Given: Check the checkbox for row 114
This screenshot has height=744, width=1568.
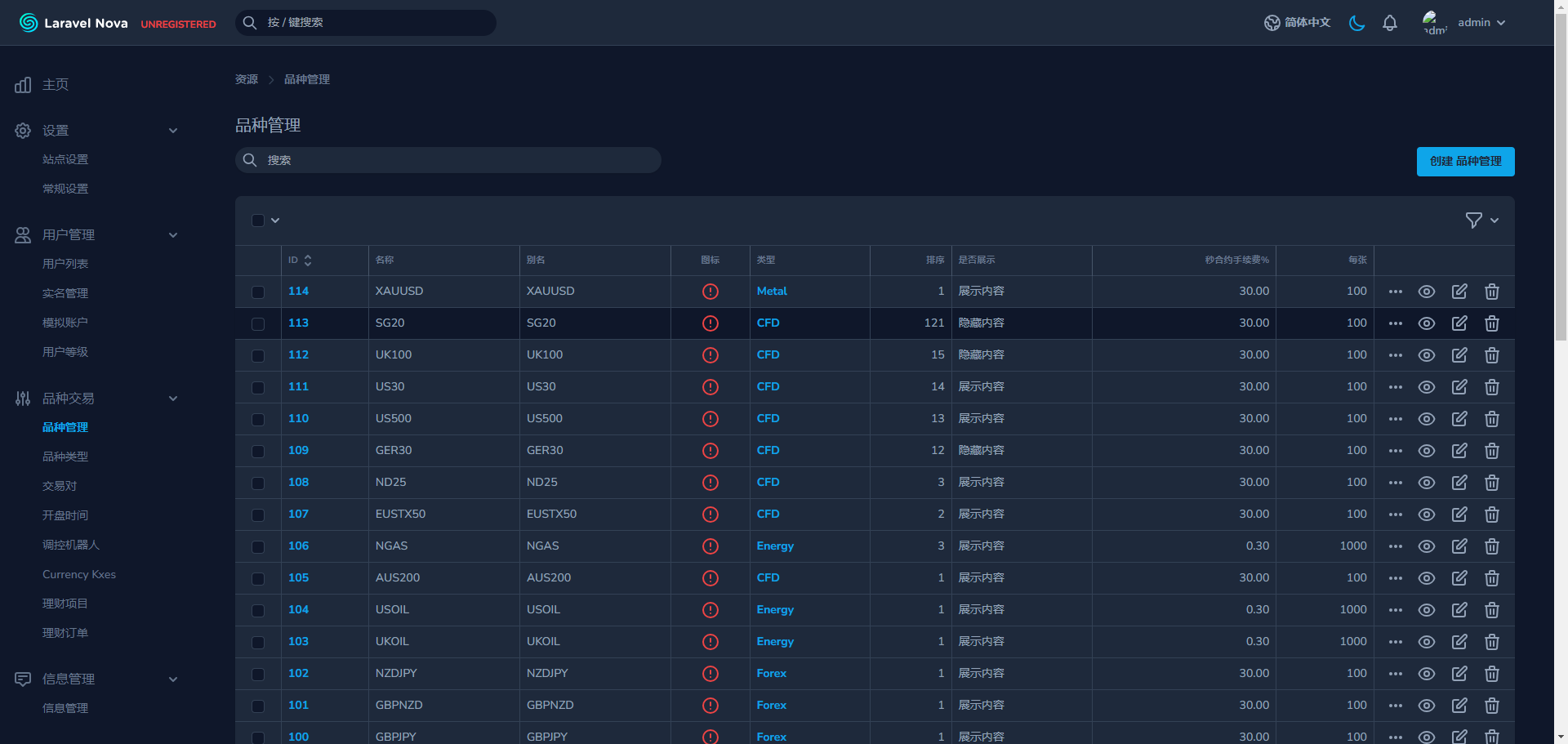Looking at the screenshot, I should pos(258,292).
